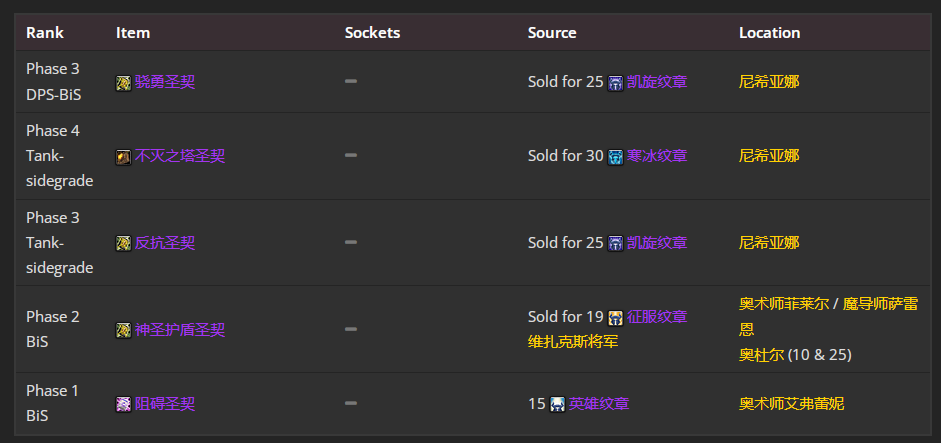Viewport: 941px width, 443px height.
Task: Click the 寒冰纹章 emblem icon
Action: (616, 156)
